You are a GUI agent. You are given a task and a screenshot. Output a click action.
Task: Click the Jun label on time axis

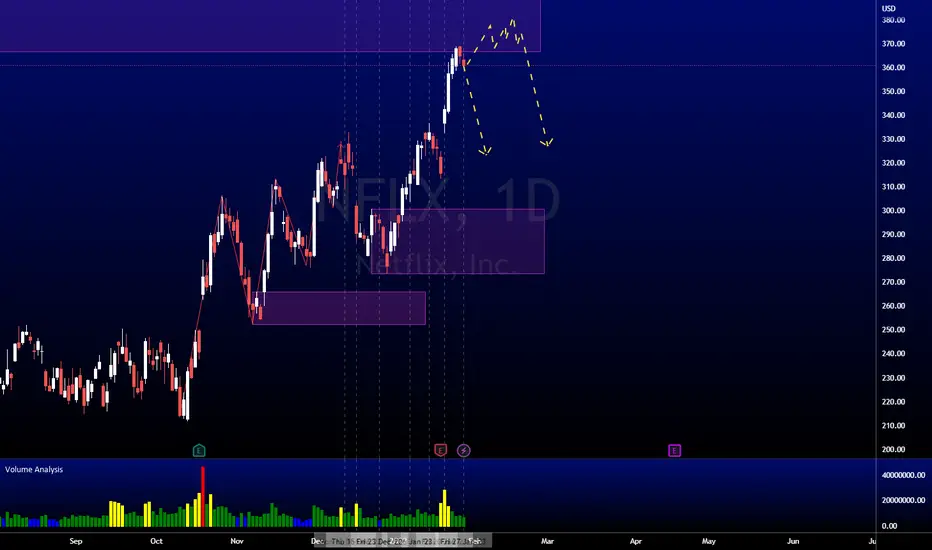pyautogui.click(x=793, y=541)
